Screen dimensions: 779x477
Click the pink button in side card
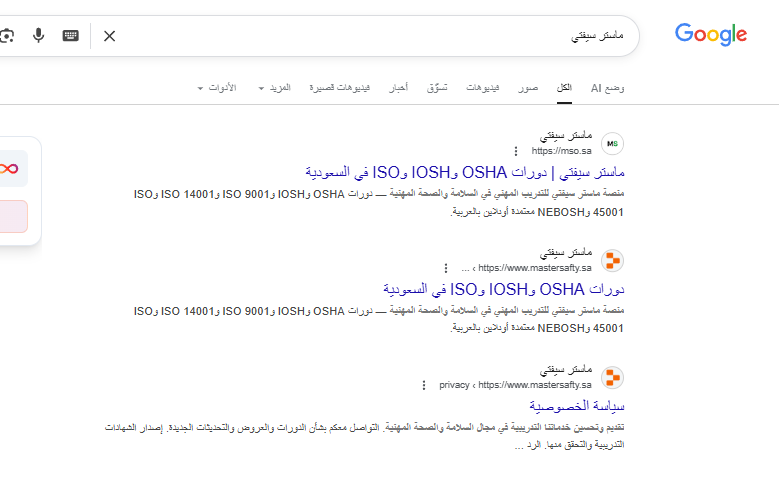click(x=13, y=217)
